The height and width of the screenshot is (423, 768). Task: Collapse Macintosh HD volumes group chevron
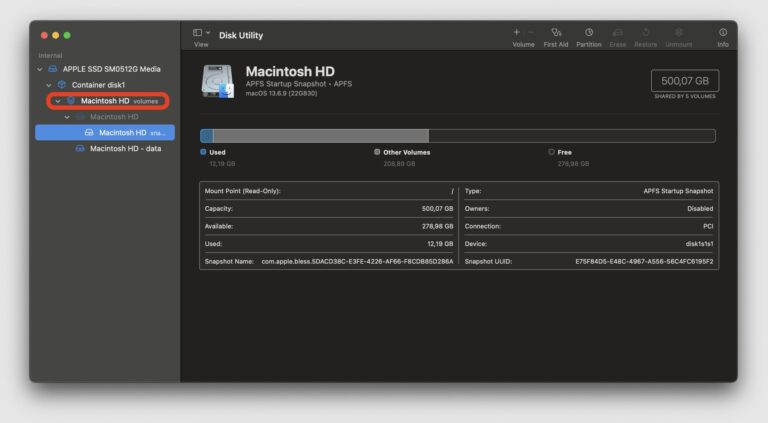click(58, 101)
